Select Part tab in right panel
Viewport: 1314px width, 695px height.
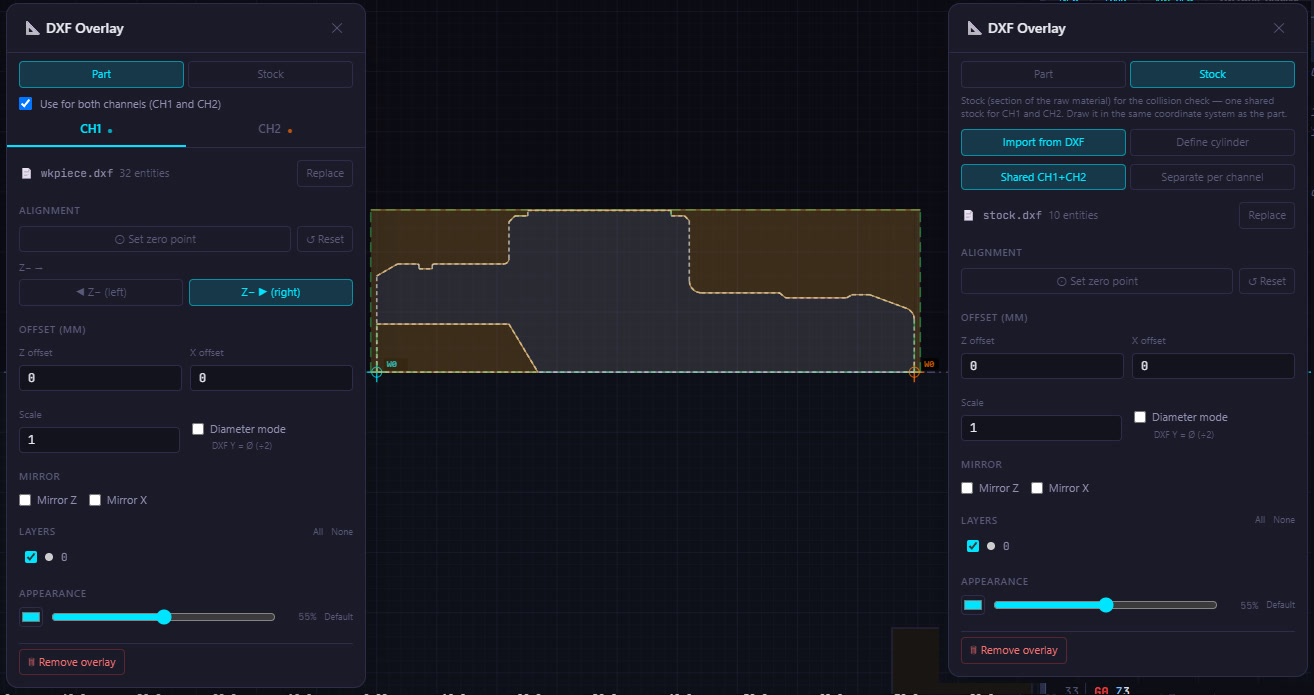point(1043,74)
